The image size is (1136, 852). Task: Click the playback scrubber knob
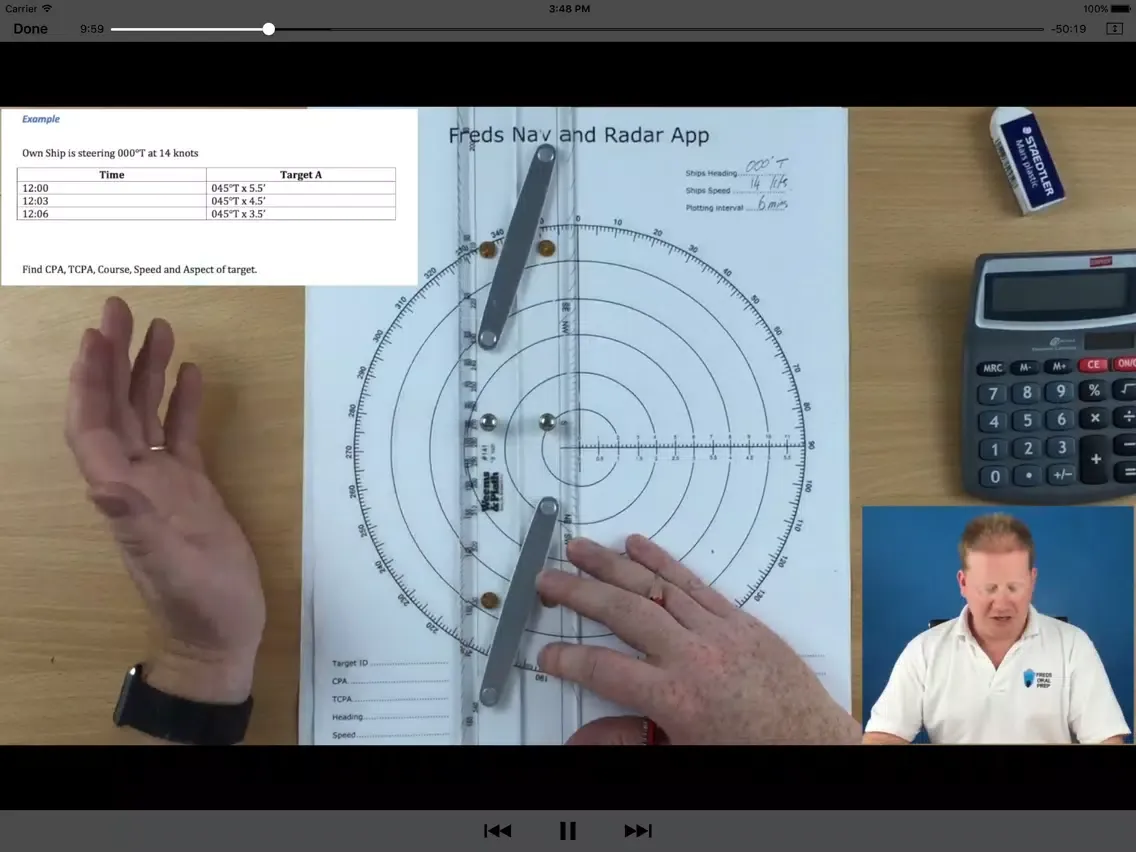point(269,29)
